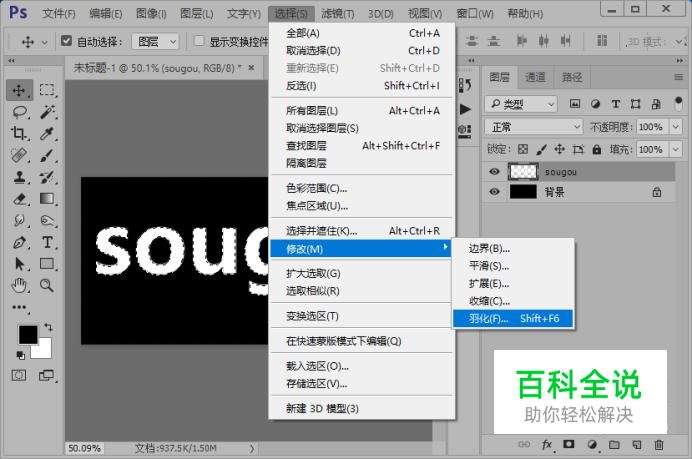The height and width of the screenshot is (459, 692).
Task: Select the Healing Brush tool
Action: (x=19, y=155)
